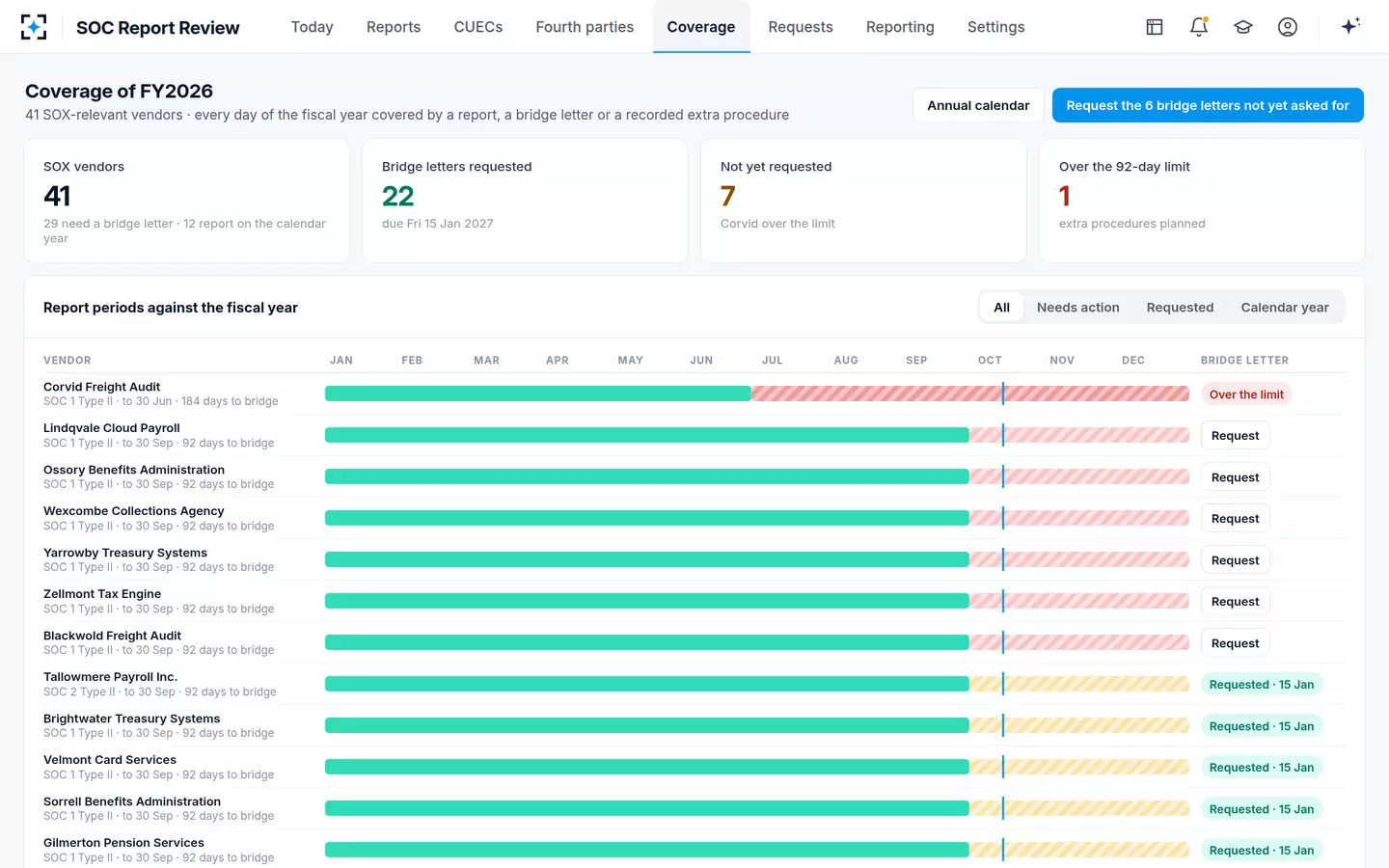Open the Requests tab
The width and height of the screenshot is (1389, 868).
(801, 27)
